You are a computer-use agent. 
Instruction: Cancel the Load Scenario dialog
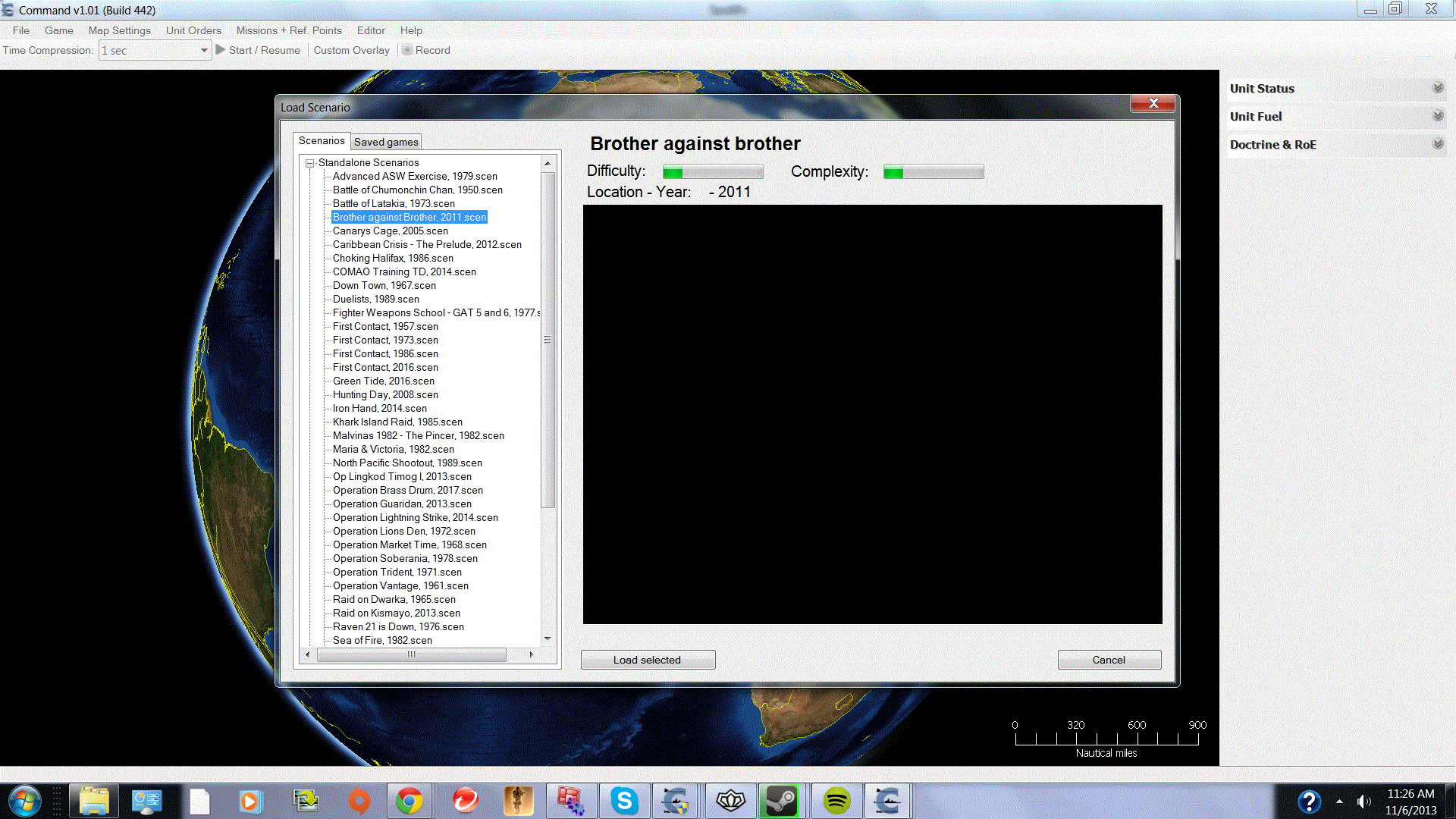(x=1109, y=660)
